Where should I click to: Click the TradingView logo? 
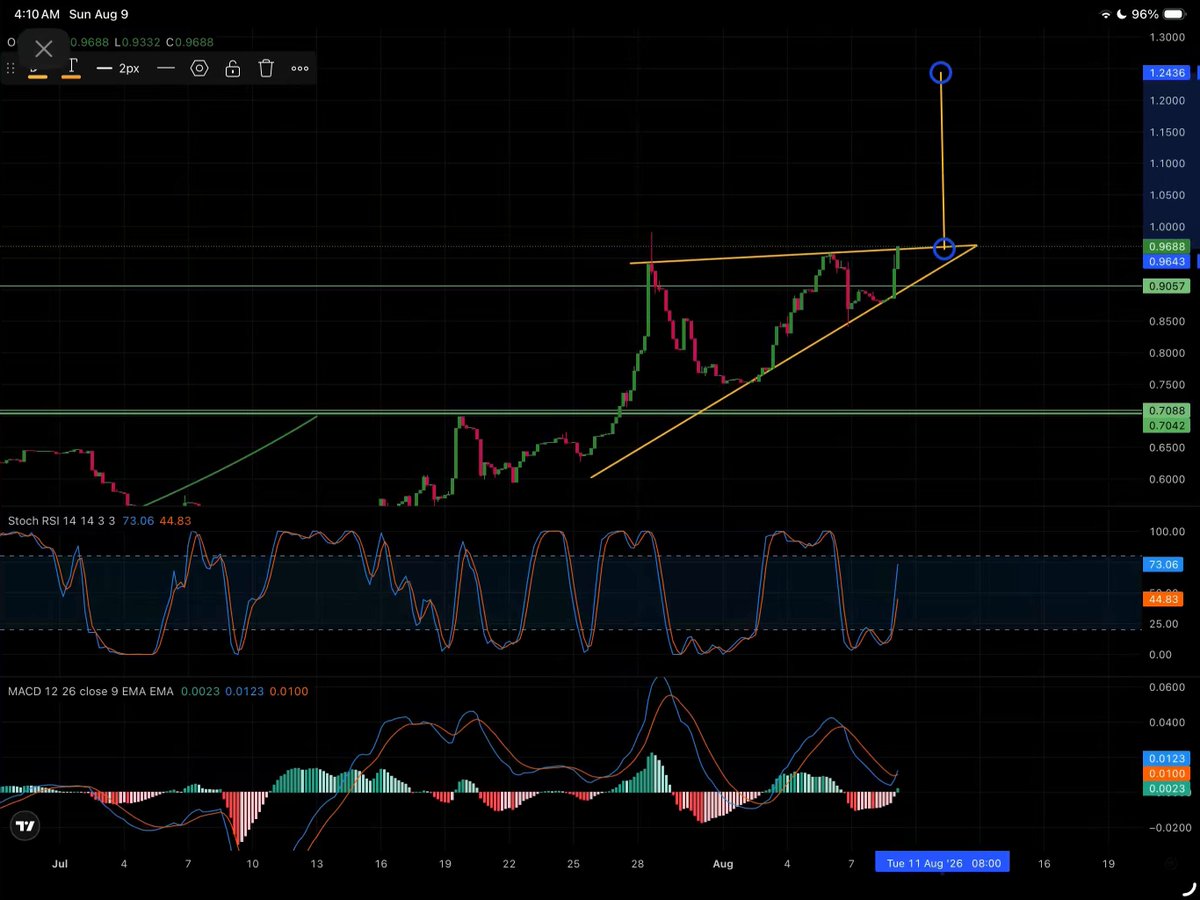[x=25, y=826]
